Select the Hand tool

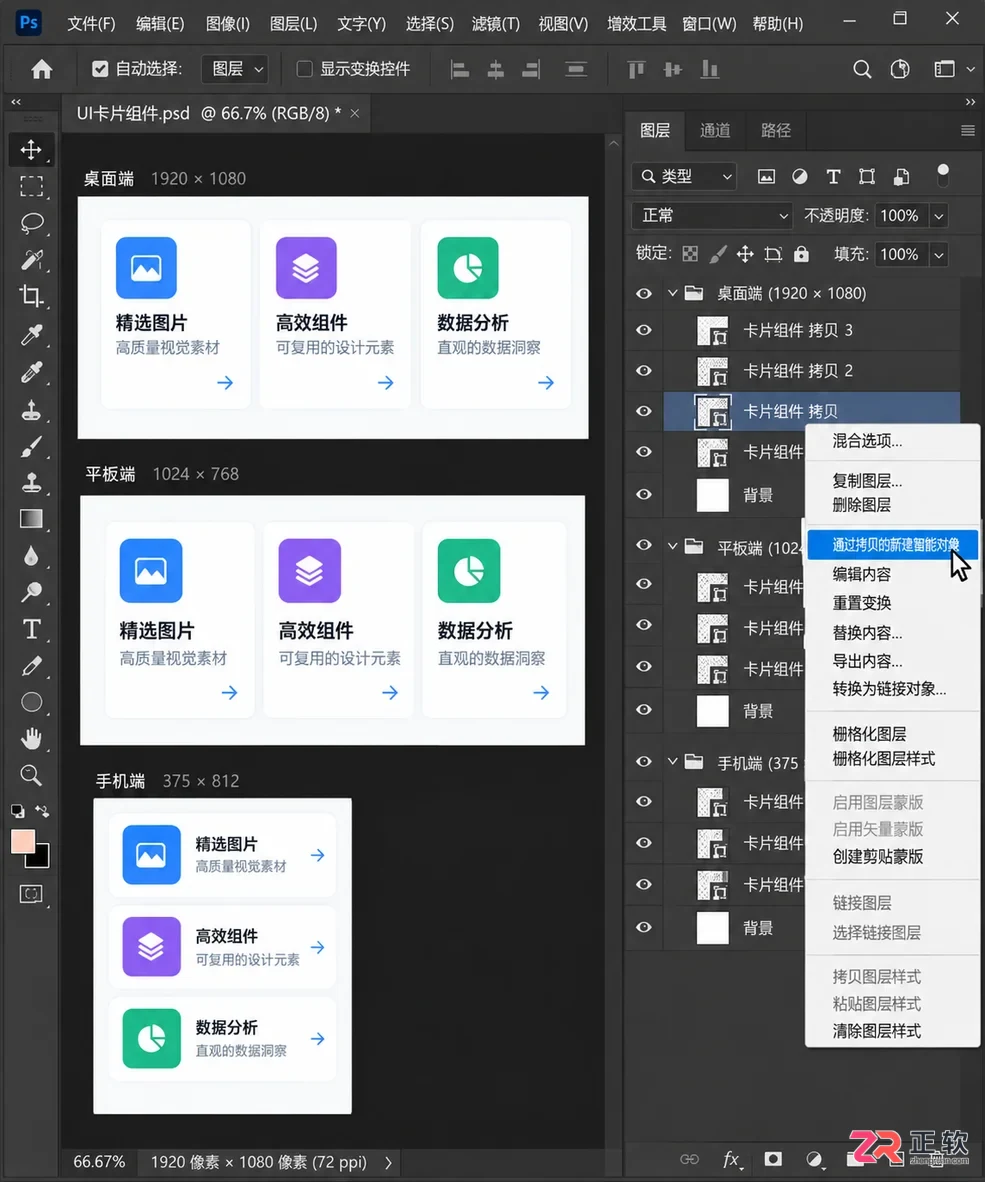[x=31, y=739]
